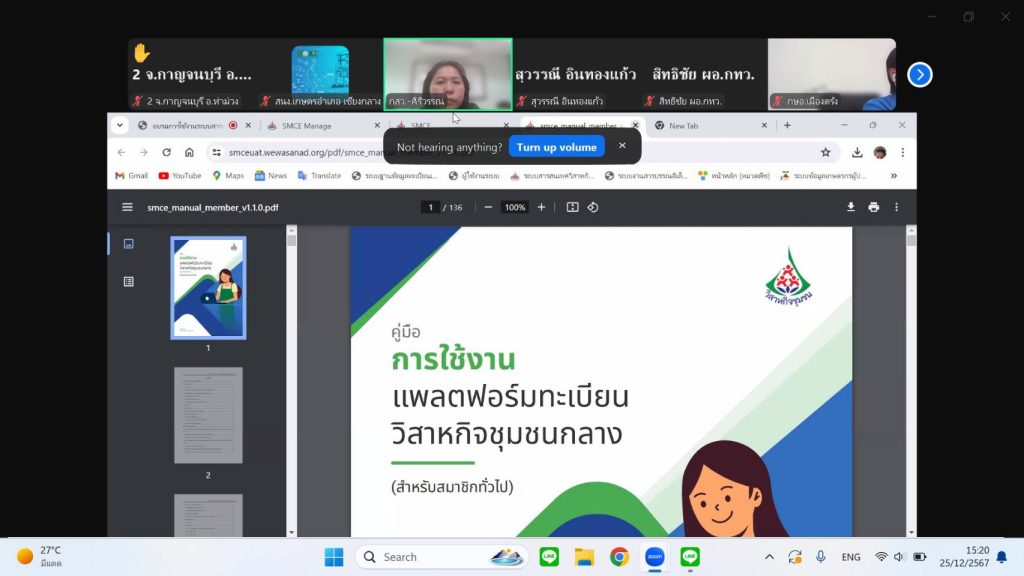Switch to thumbnail view in sidebar

pos(128,243)
